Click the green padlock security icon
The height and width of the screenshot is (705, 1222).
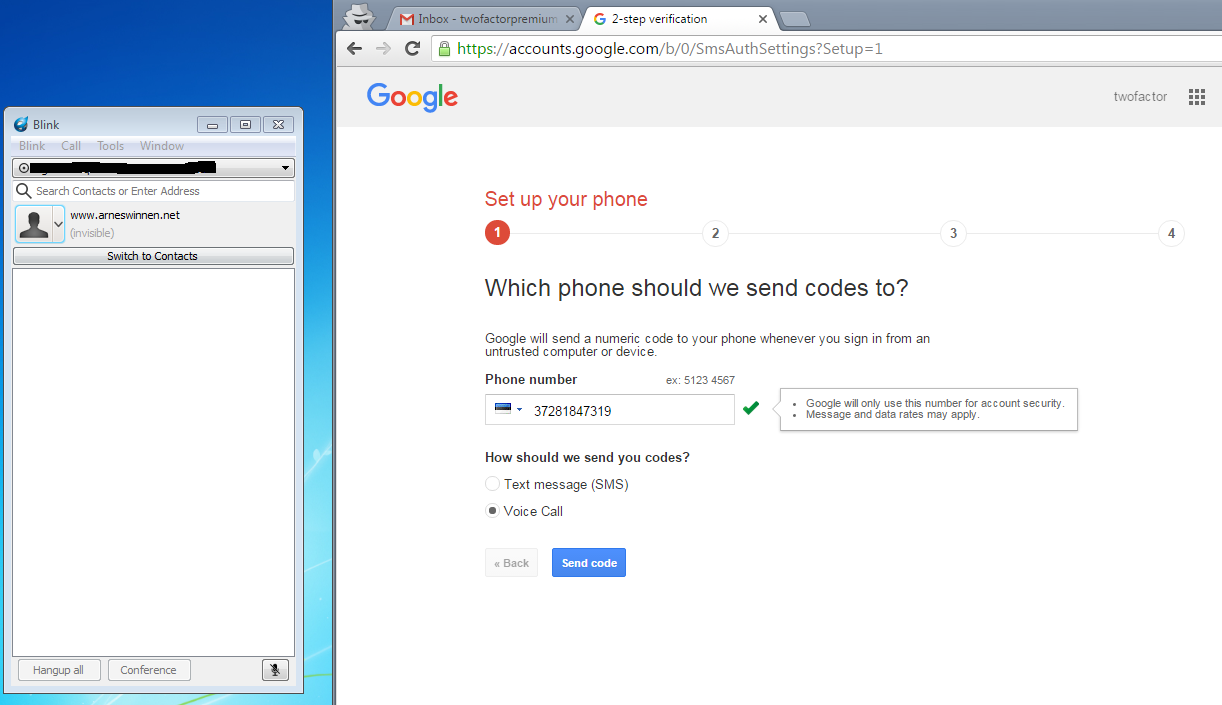pos(444,48)
